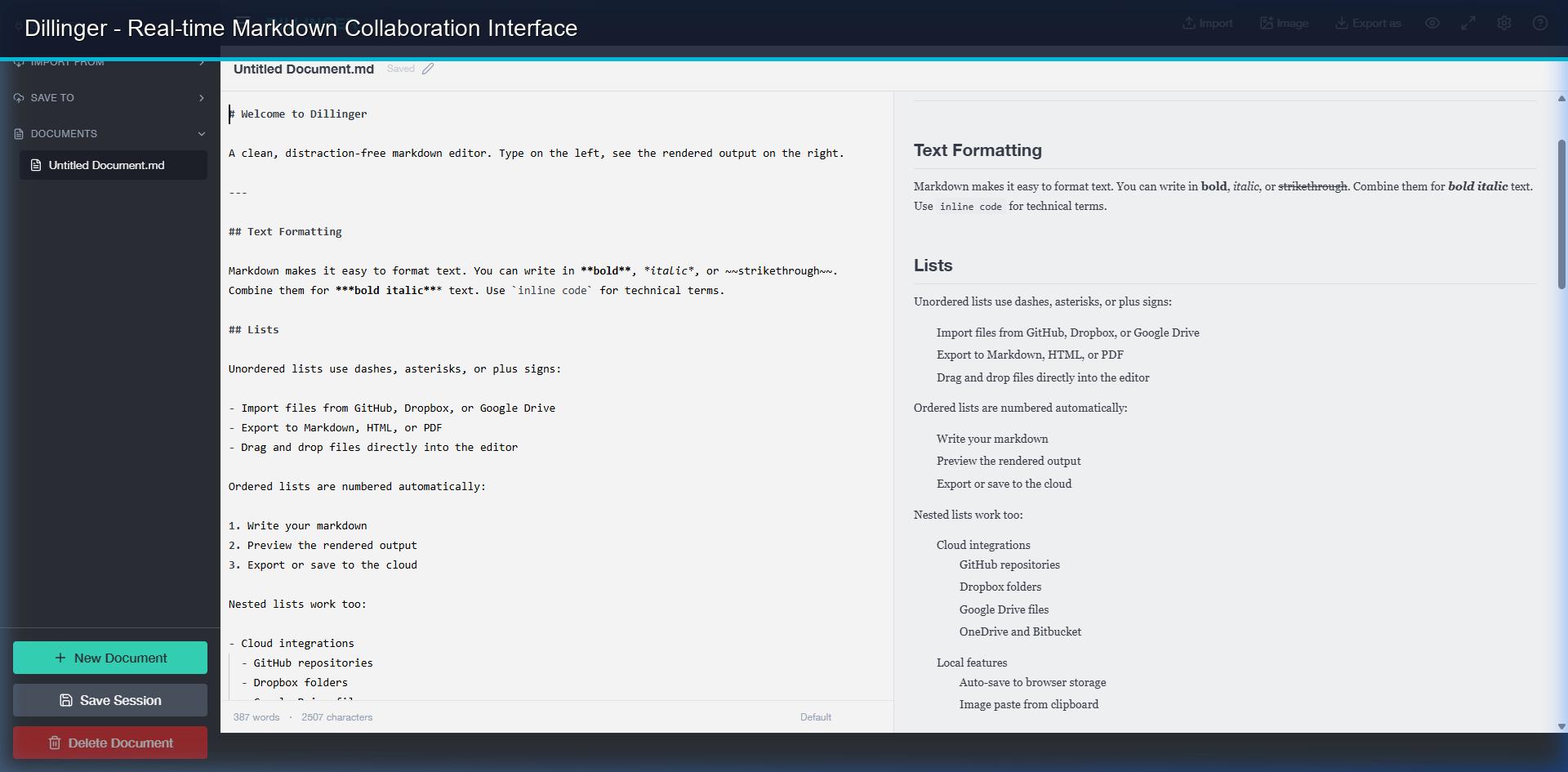Click the Saved status label
The image size is (1568, 772).
coord(400,69)
